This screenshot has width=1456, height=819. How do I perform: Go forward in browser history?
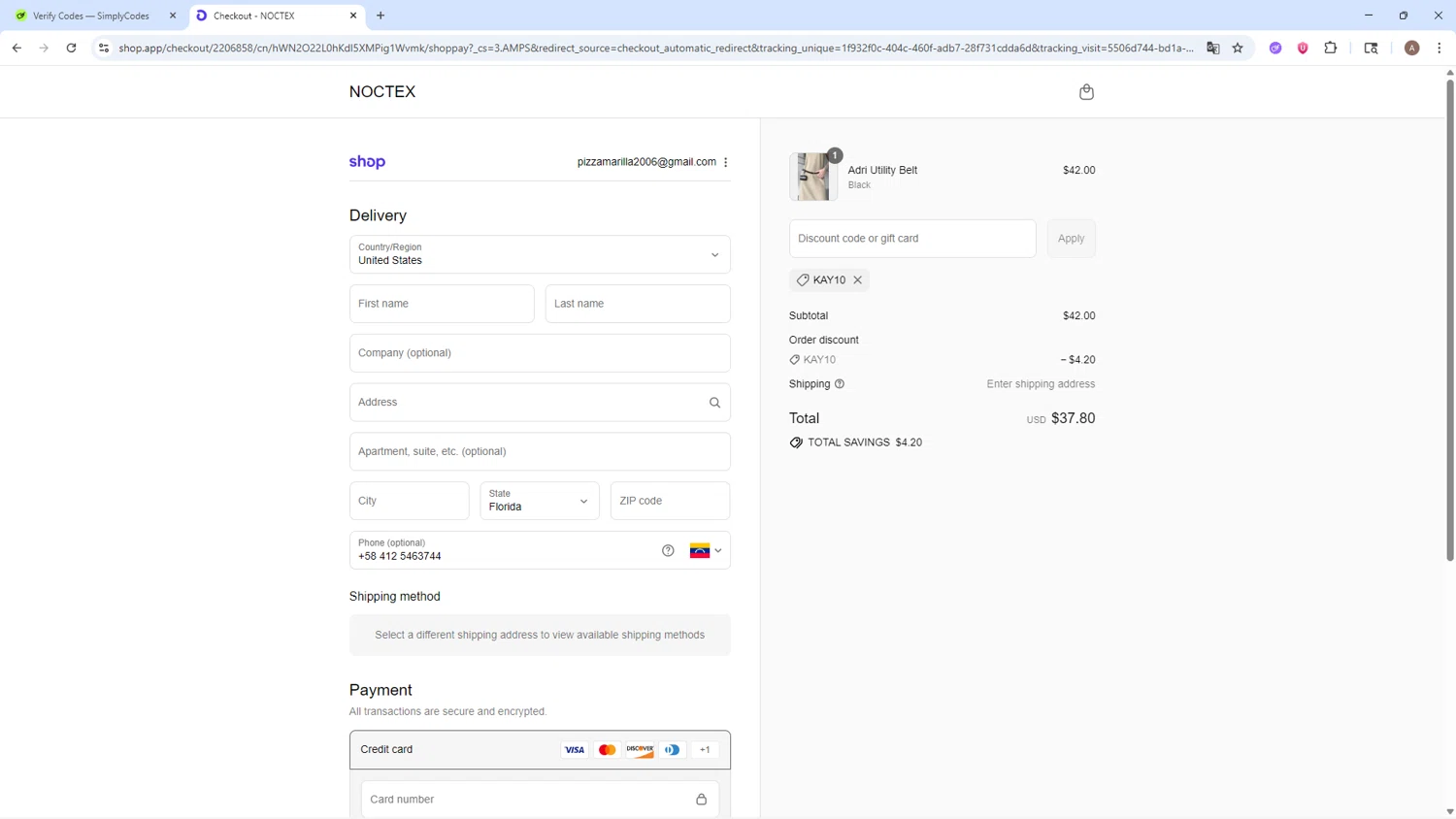(x=44, y=48)
